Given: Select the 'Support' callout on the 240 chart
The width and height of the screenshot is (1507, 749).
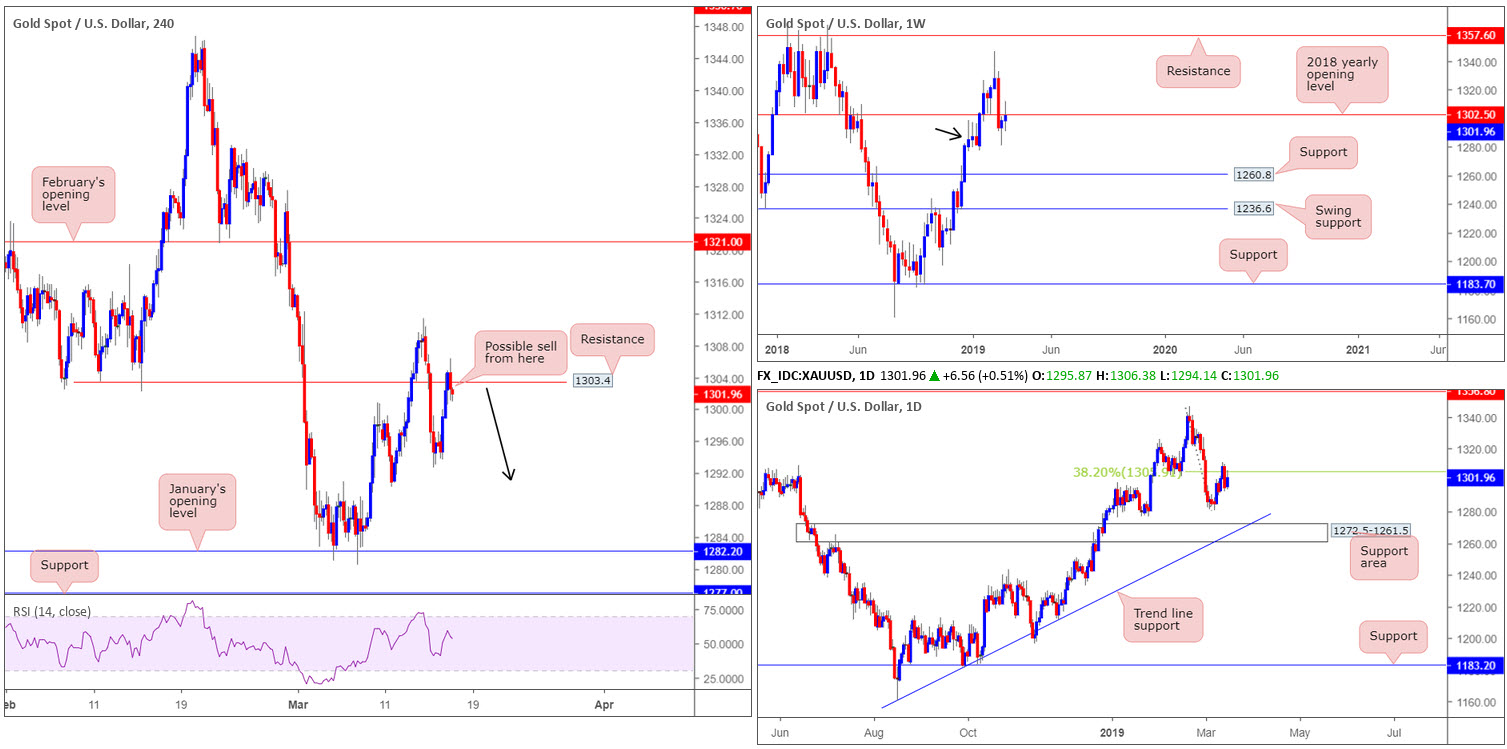Looking at the screenshot, I should click(x=64, y=565).
